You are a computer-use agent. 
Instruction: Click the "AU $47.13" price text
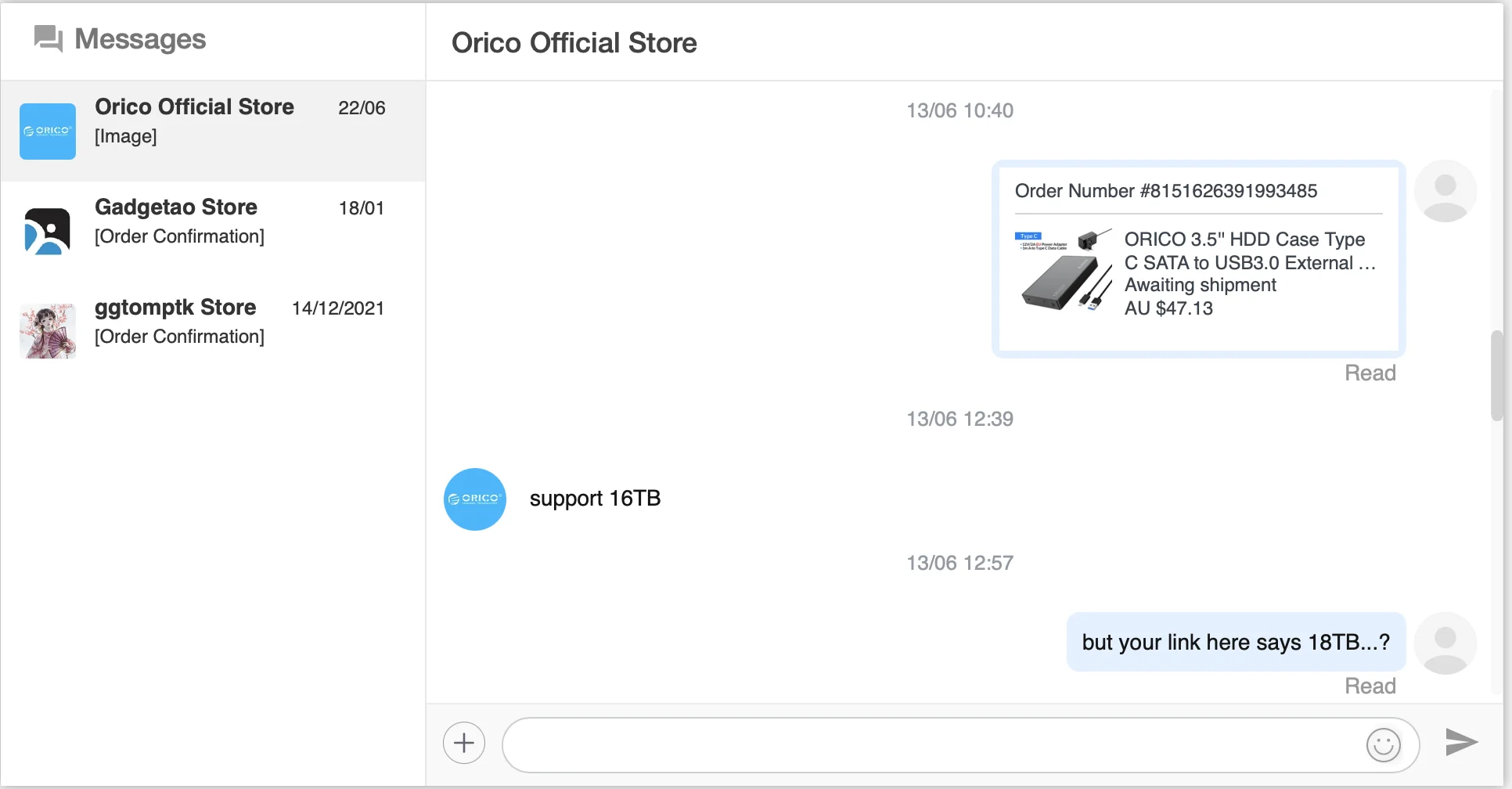tap(1168, 308)
